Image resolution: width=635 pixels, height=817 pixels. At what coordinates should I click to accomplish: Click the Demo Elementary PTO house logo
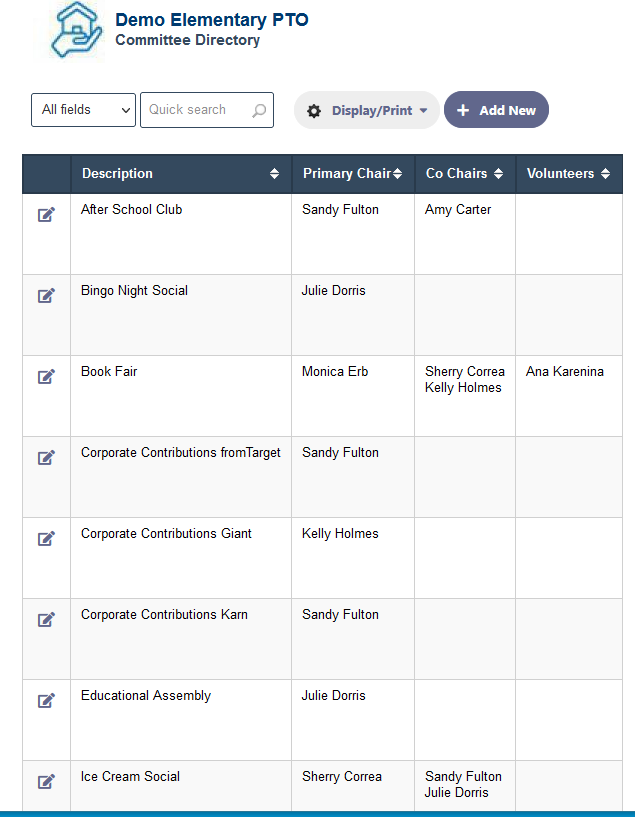[x=76, y=30]
